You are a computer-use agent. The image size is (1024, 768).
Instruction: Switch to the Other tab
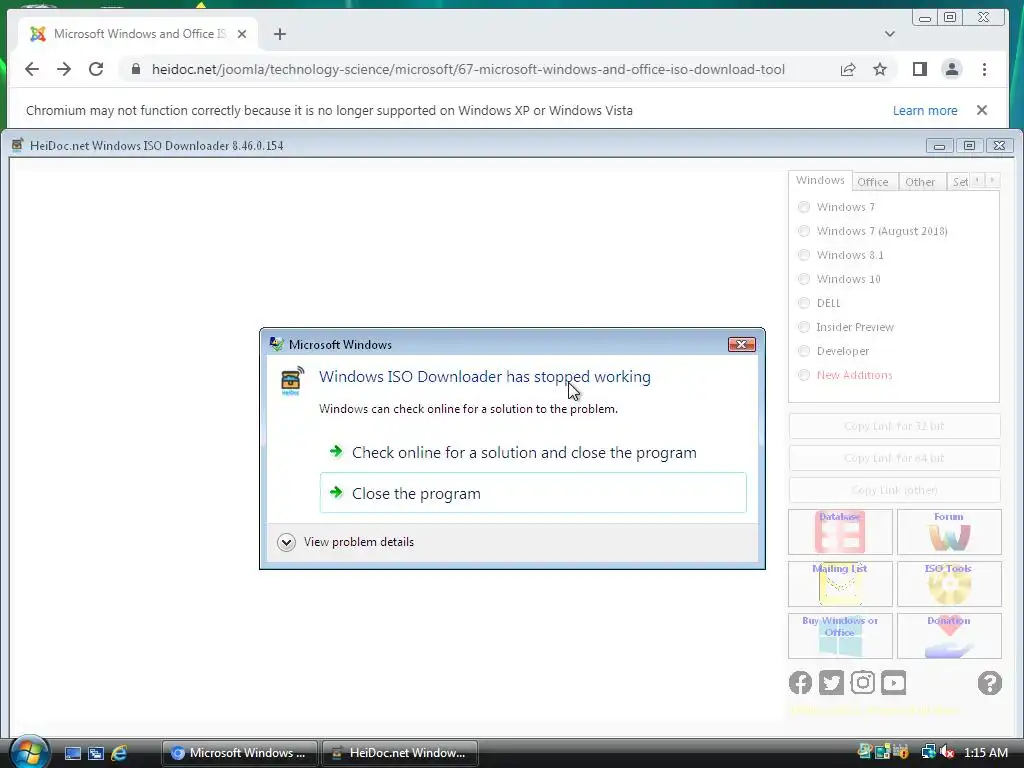click(x=920, y=182)
